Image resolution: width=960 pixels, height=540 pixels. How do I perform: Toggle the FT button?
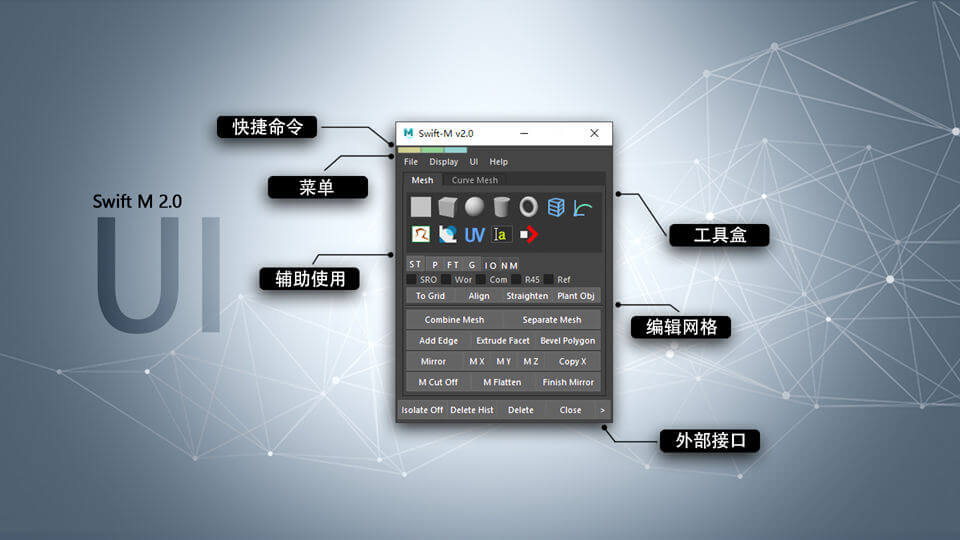point(452,264)
